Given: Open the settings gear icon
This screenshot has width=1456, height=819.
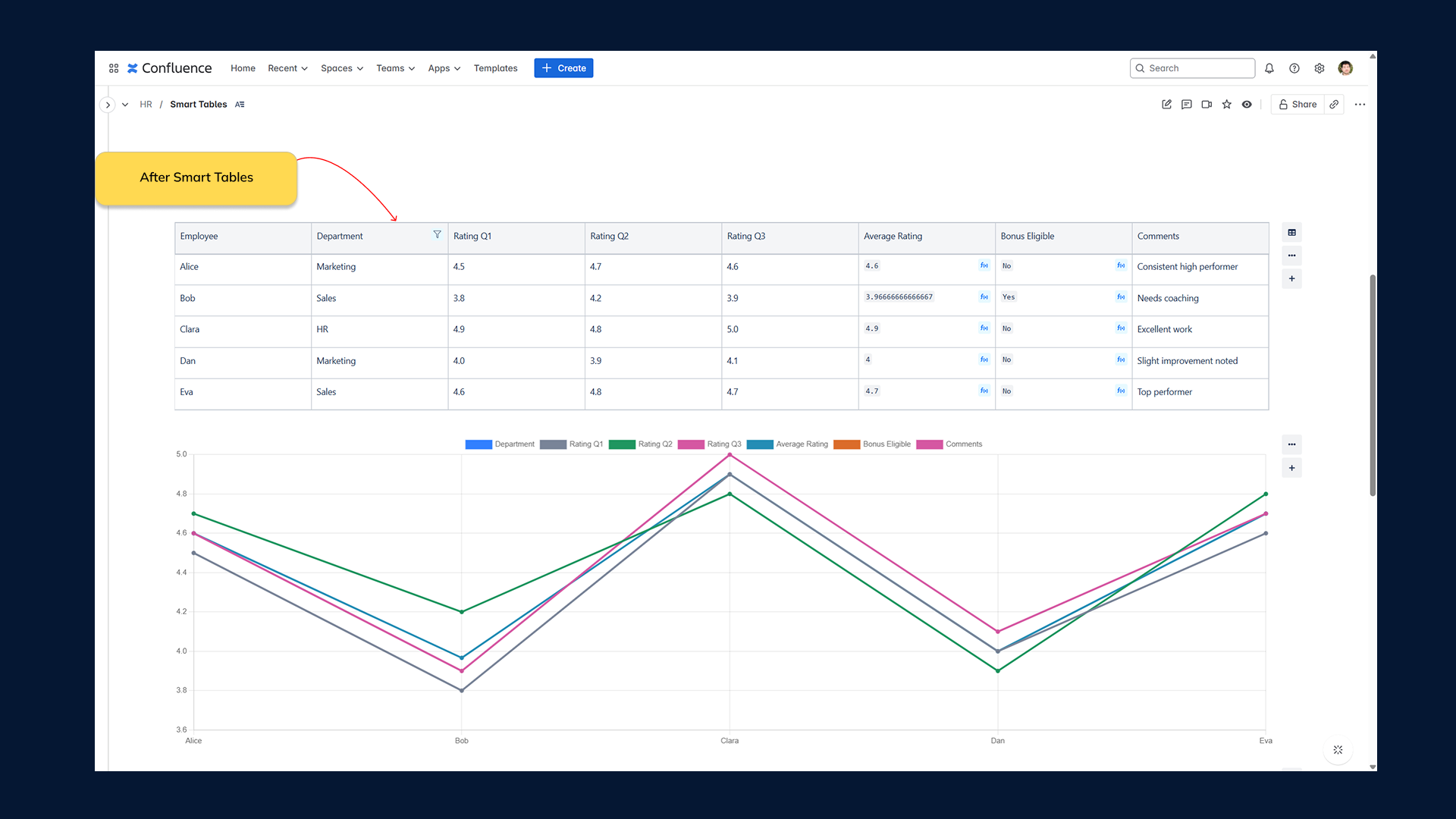Looking at the screenshot, I should click(1319, 68).
